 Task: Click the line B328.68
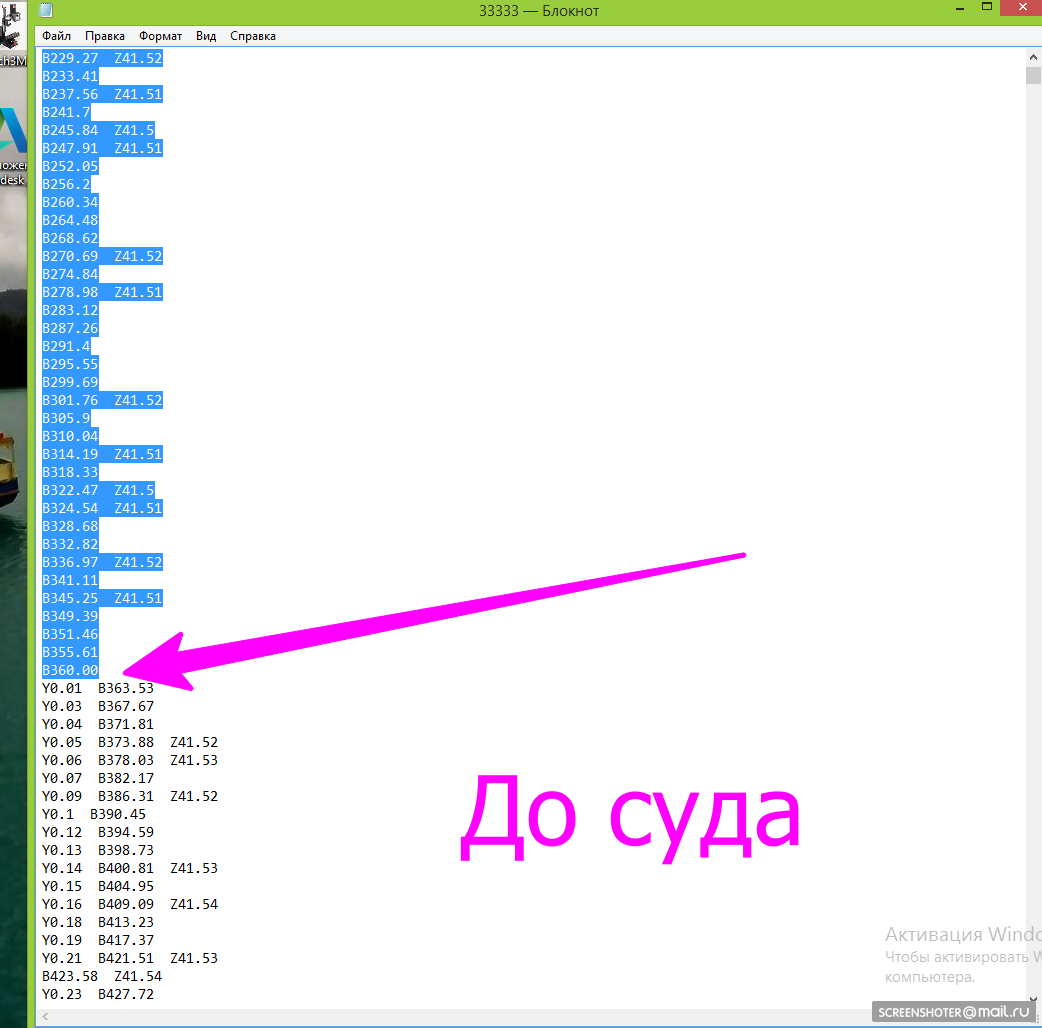point(70,526)
